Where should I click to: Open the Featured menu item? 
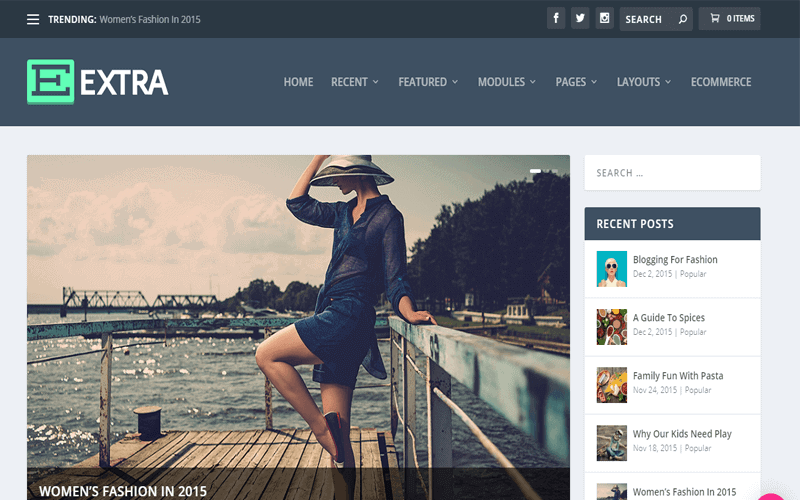pos(422,82)
